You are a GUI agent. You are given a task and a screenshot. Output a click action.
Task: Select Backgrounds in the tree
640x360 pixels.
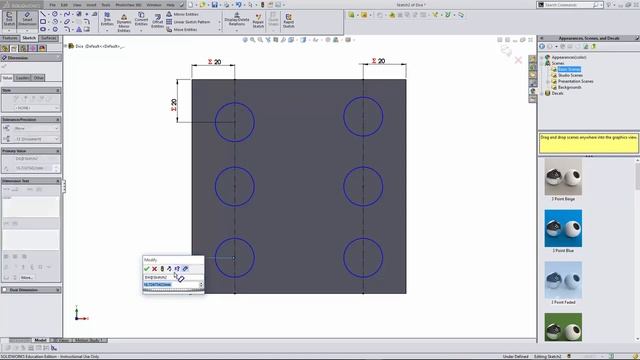[569, 87]
